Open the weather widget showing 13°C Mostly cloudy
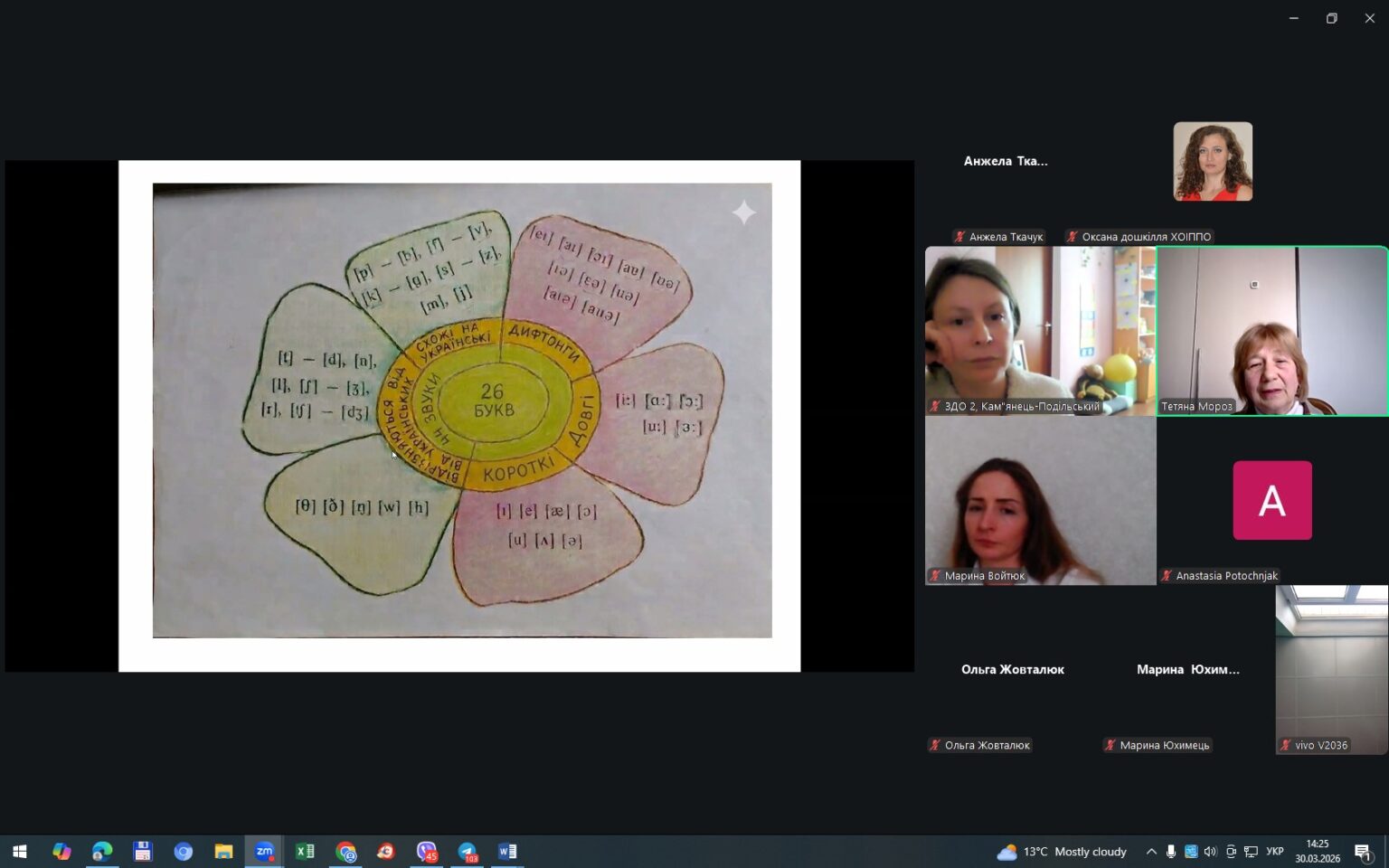 coord(1062,852)
